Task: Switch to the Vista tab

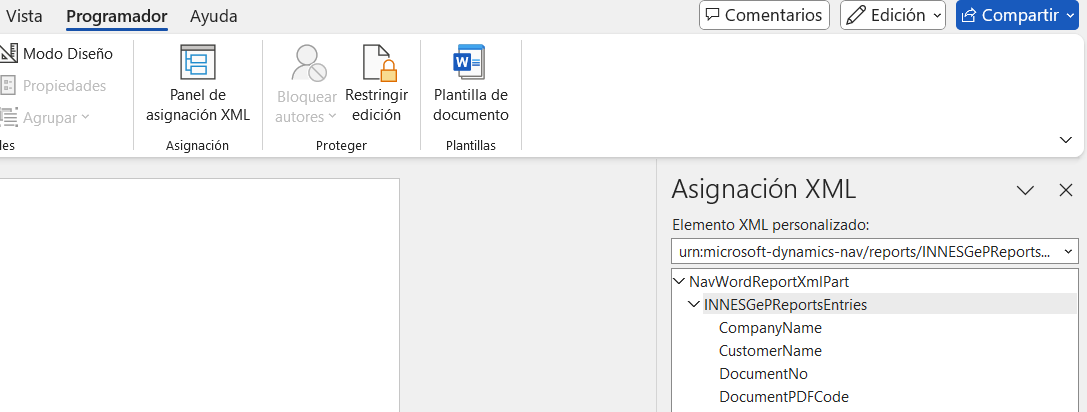Action: click(x=24, y=16)
